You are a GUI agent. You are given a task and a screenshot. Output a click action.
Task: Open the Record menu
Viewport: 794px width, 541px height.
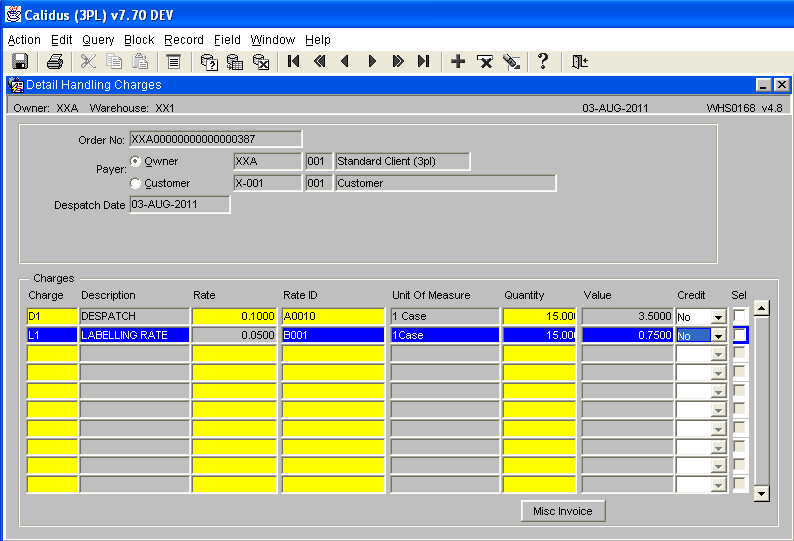184,40
